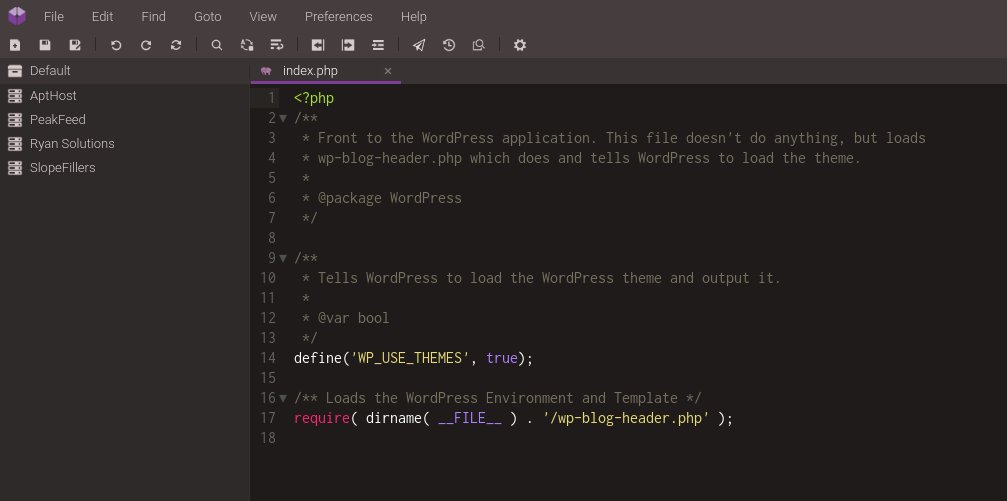Collapse the comment block at line 9
Screen dimensions: 1007x501
[x=283, y=258]
